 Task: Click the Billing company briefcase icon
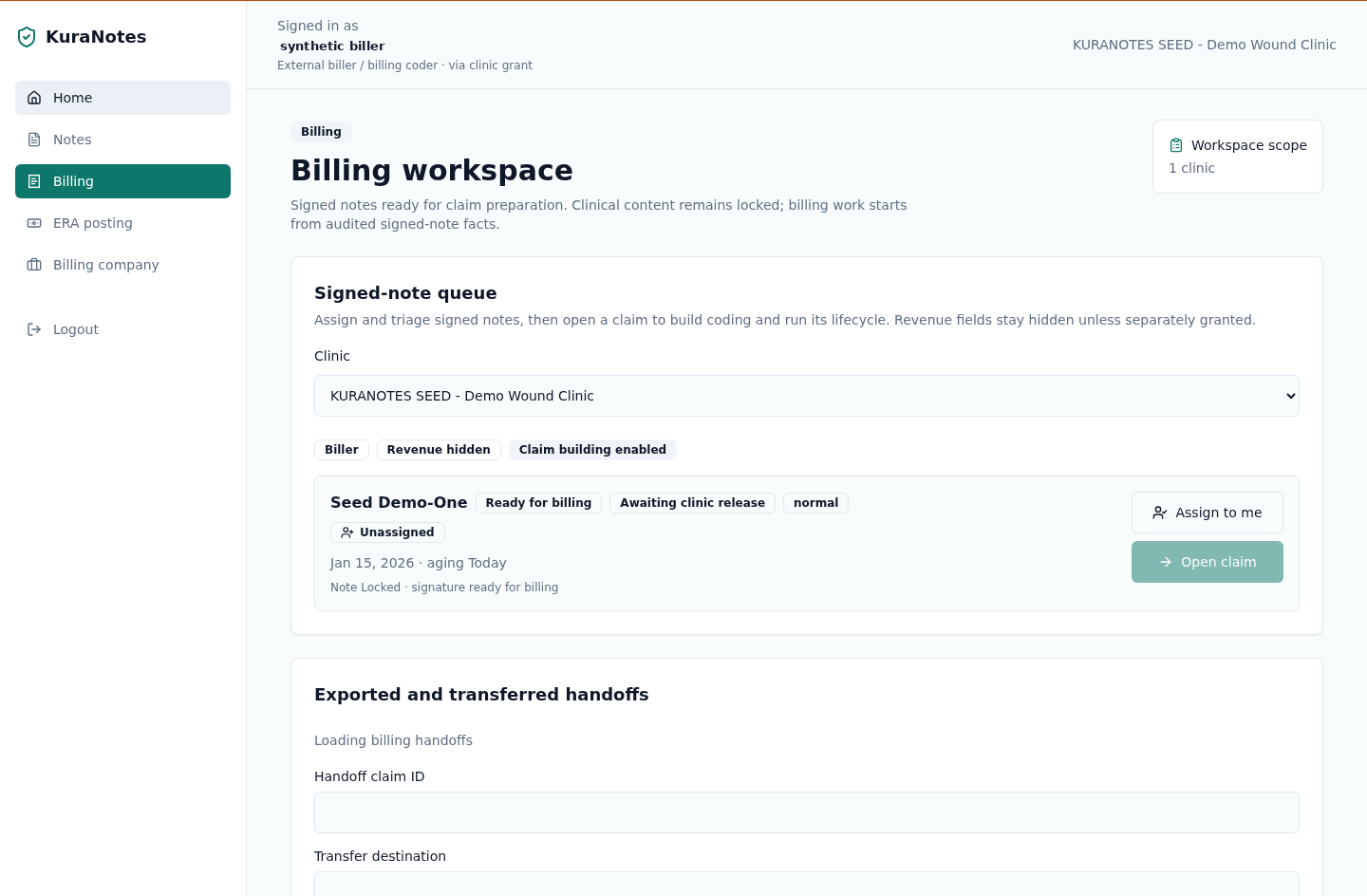pos(34,265)
